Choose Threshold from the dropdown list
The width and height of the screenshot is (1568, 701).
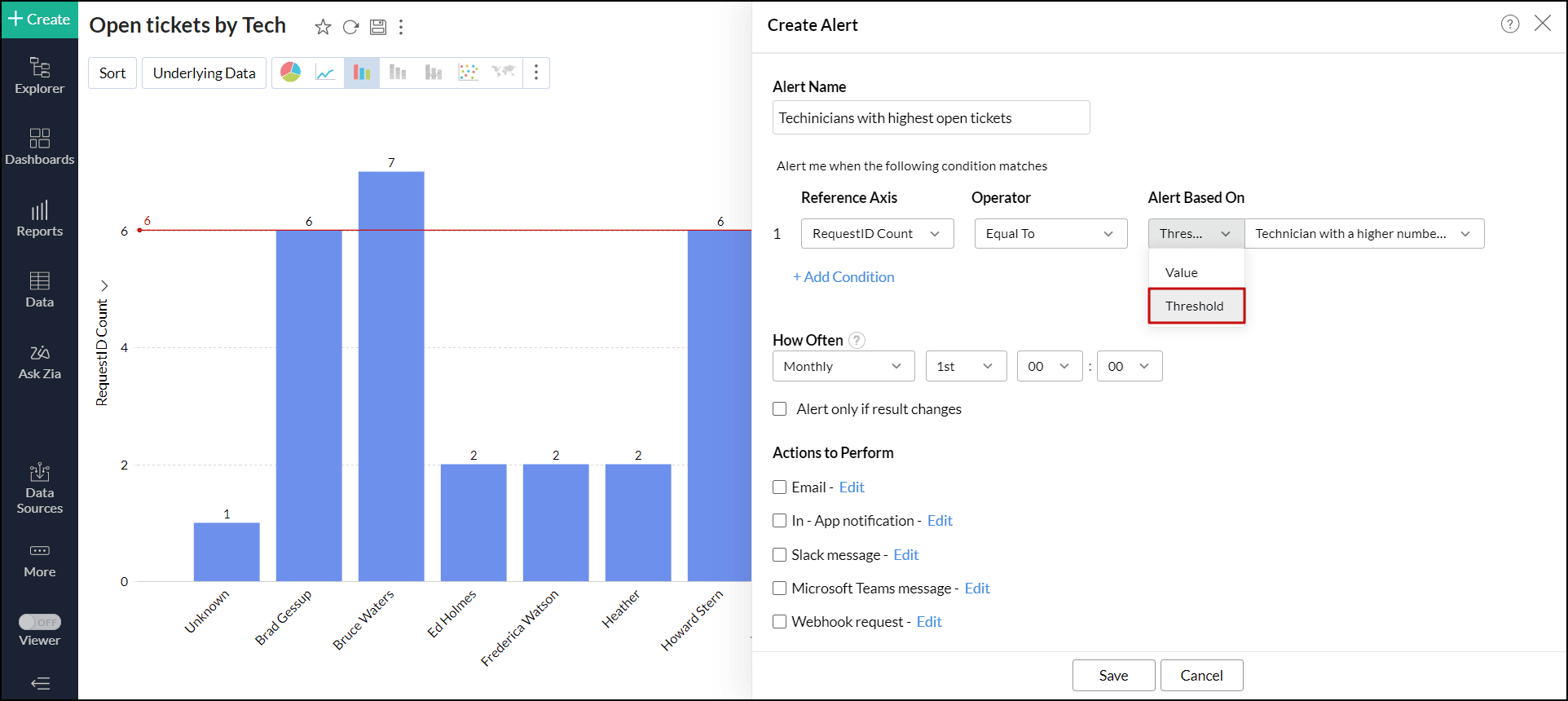[x=1196, y=306]
